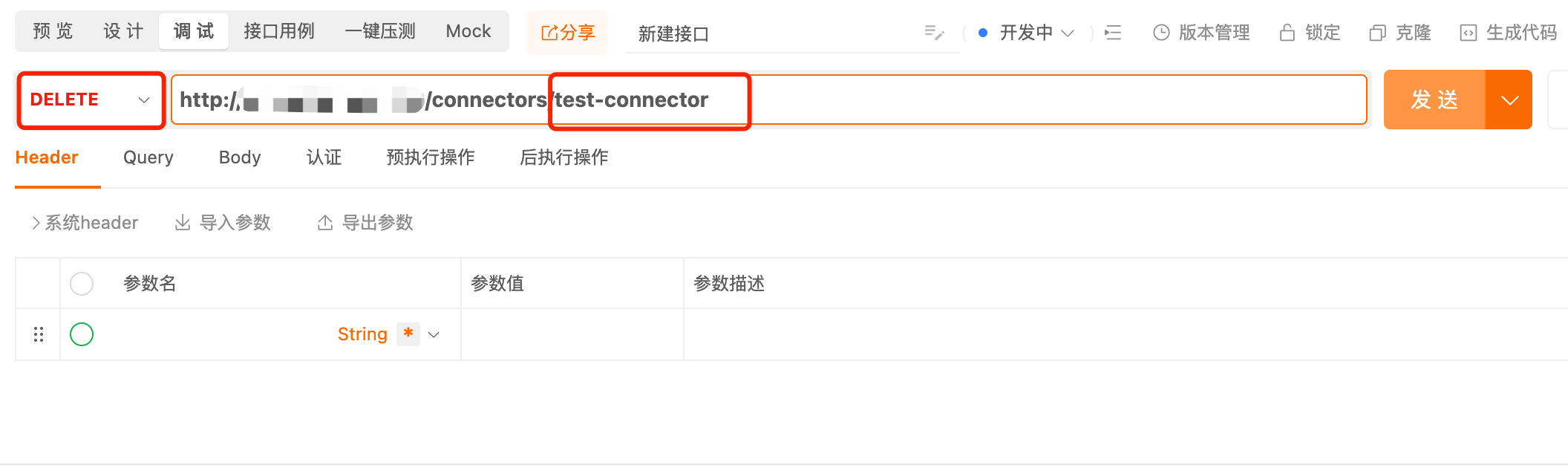This screenshot has height=468, width=1568.
Task: Open version management clock icon
Action: pos(1161,33)
